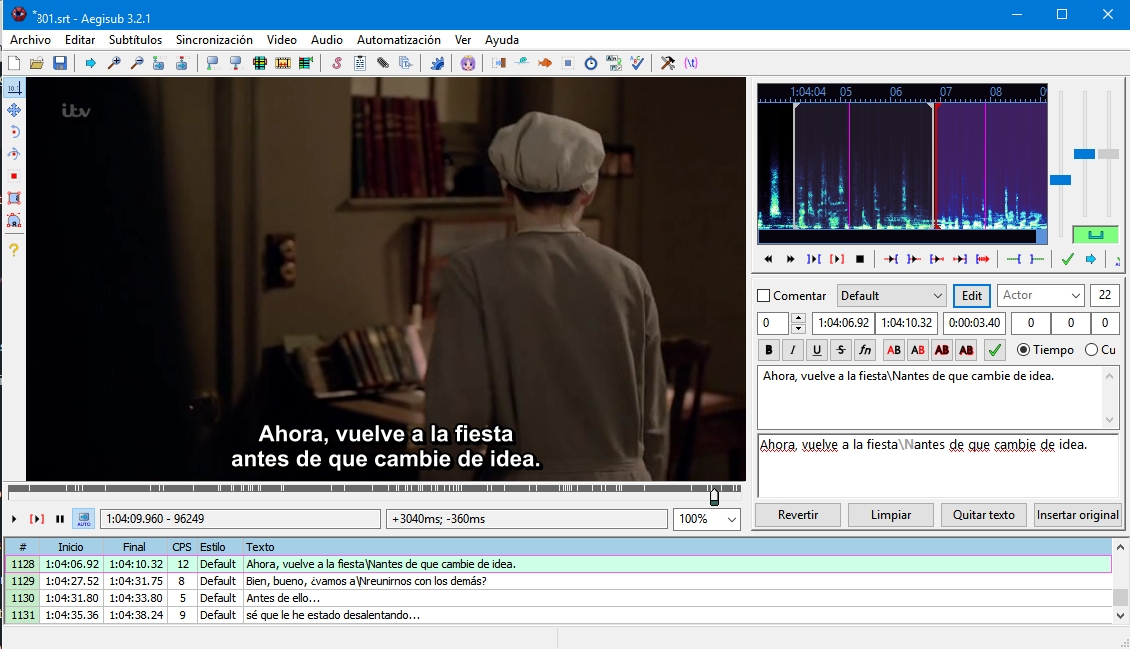This screenshot has height=649, width=1130.
Task: Open the Actor dropdown
Action: tap(1041, 296)
